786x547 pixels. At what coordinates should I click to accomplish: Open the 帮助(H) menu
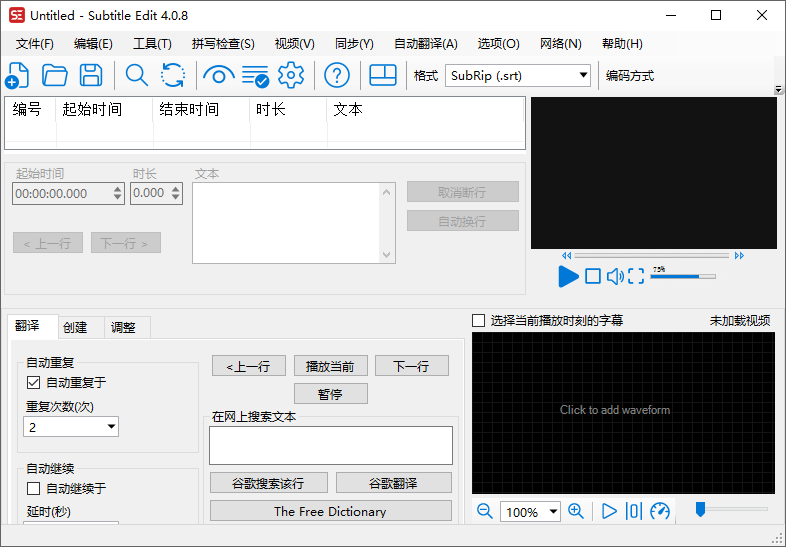click(622, 44)
